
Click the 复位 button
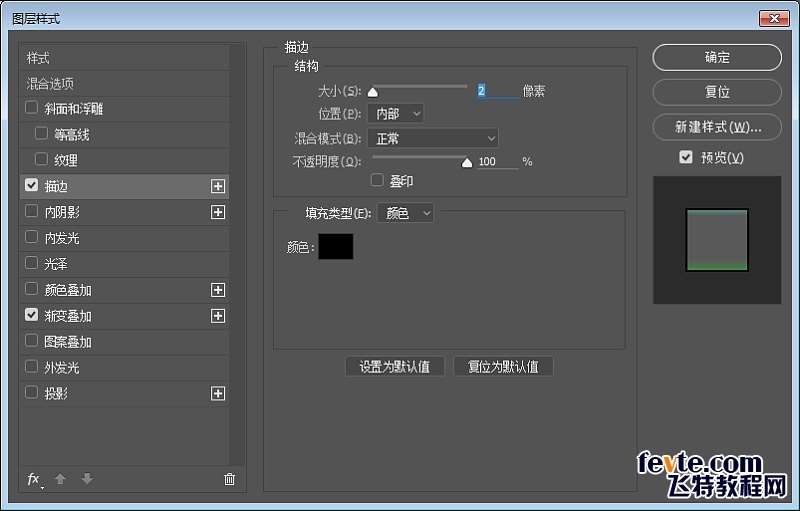click(x=717, y=92)
